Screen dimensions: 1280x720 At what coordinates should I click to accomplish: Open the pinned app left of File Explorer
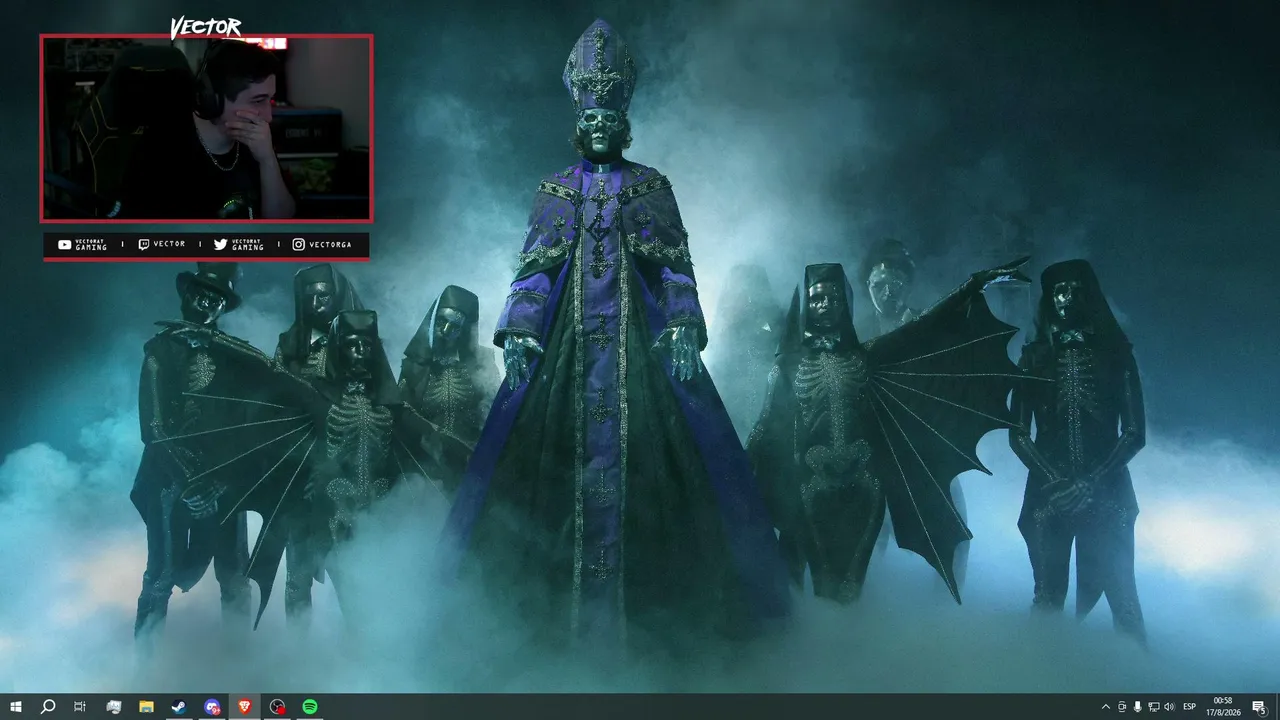[114, 707]
